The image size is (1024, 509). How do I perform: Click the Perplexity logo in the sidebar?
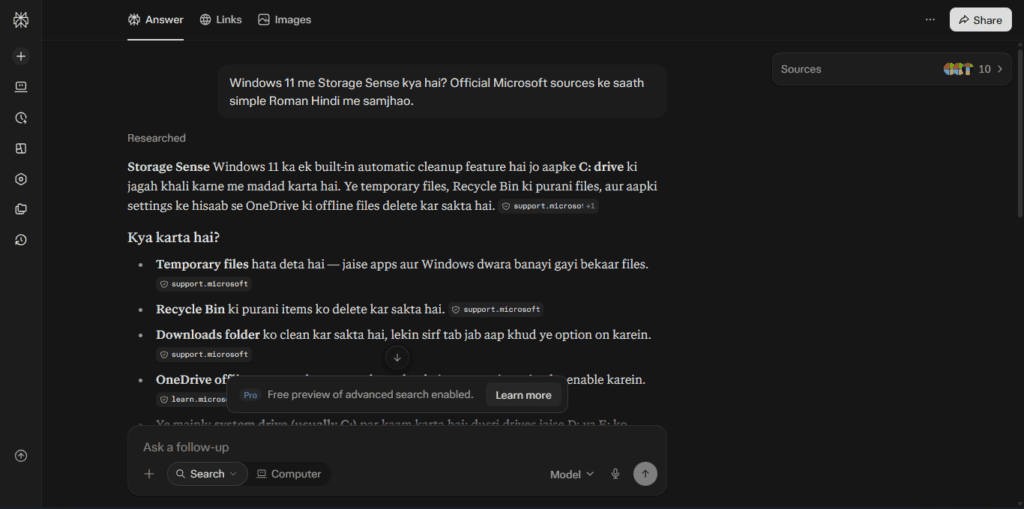tap(21, 20)
